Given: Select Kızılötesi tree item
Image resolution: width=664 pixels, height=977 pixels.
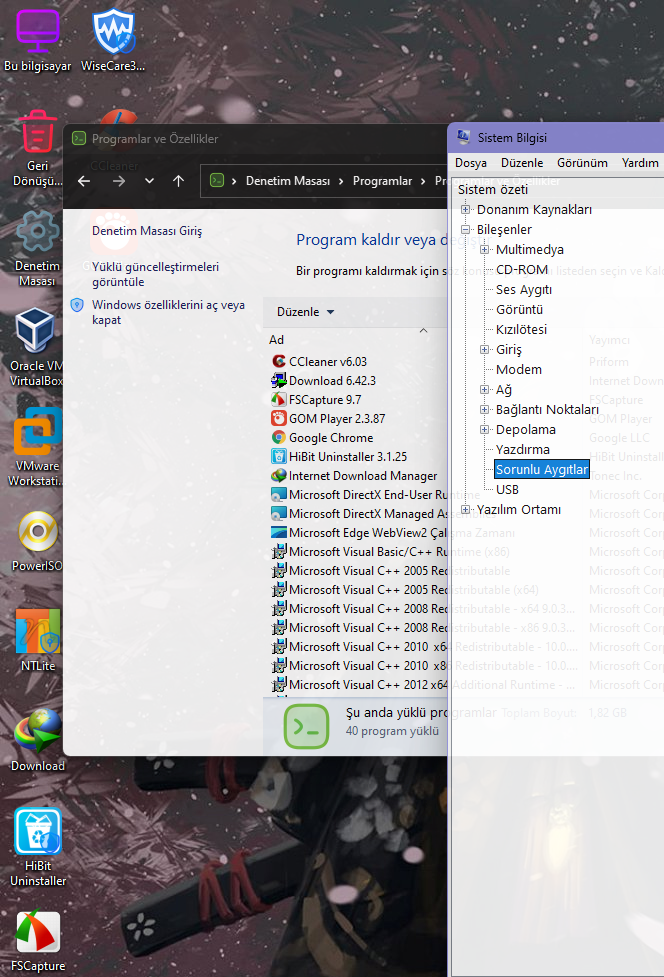Looking at the screenshot, I should click(521, 330).
